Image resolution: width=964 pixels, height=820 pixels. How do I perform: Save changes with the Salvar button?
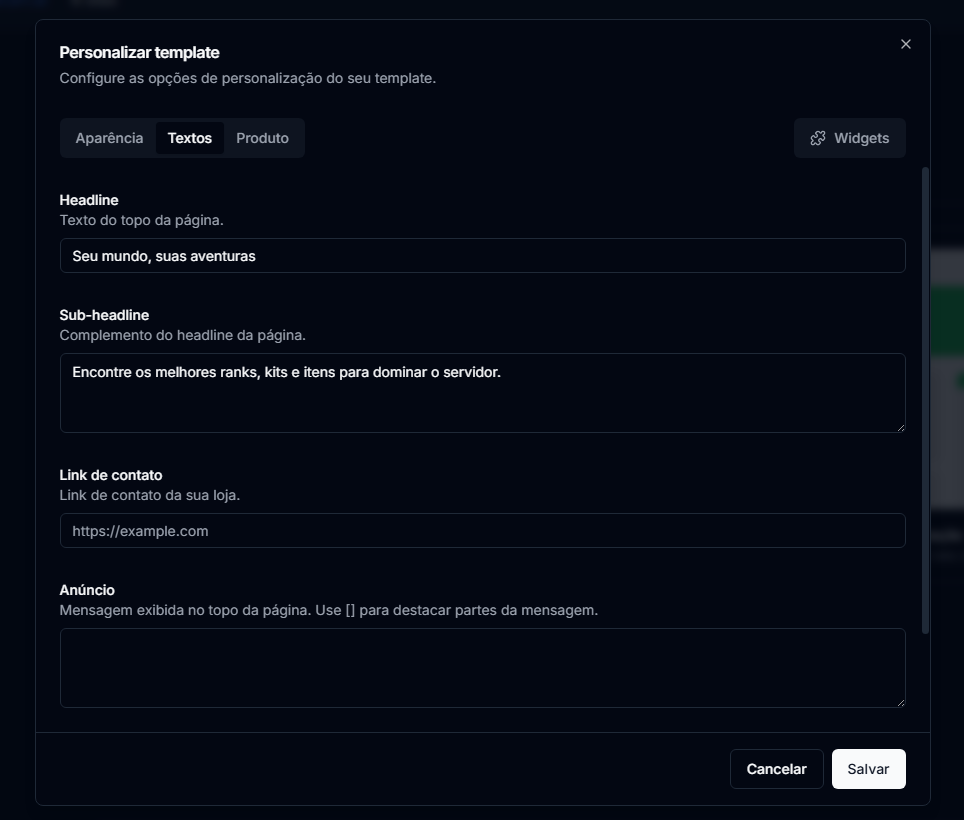pyautogui.click(x=868, y=769)
